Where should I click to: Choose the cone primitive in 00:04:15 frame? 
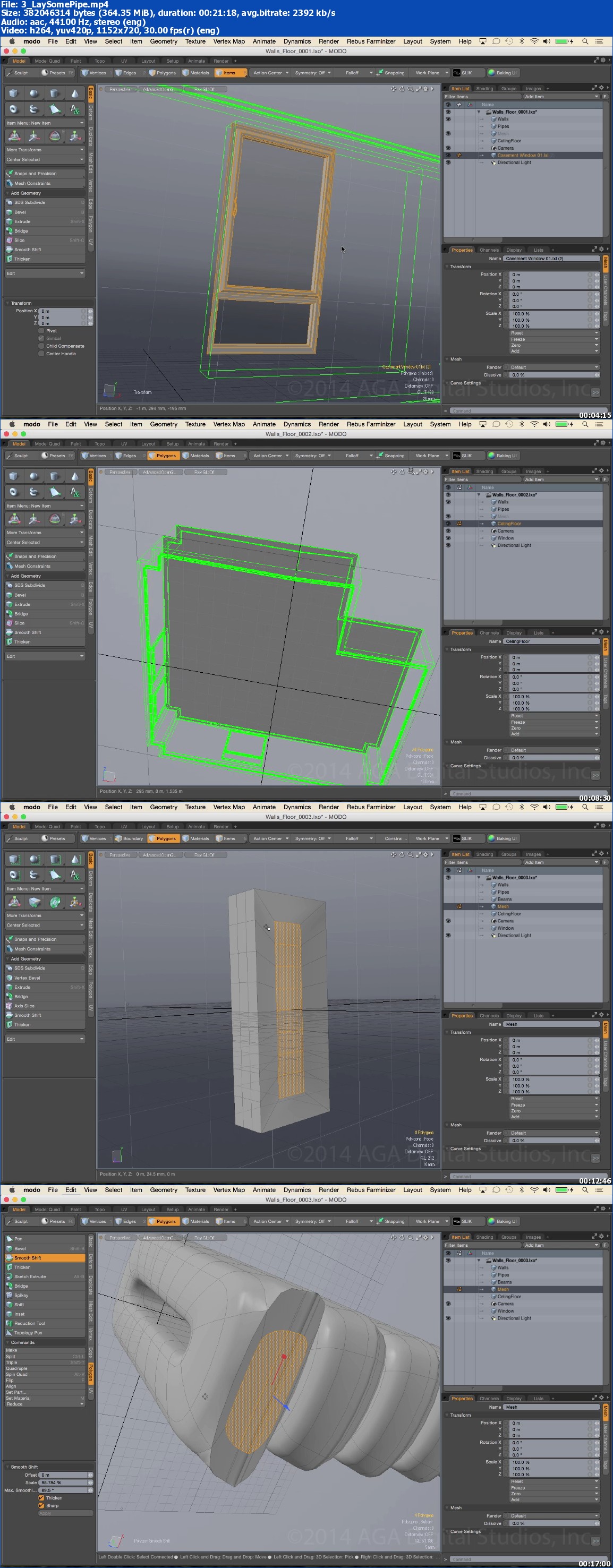tap(75, 93)
